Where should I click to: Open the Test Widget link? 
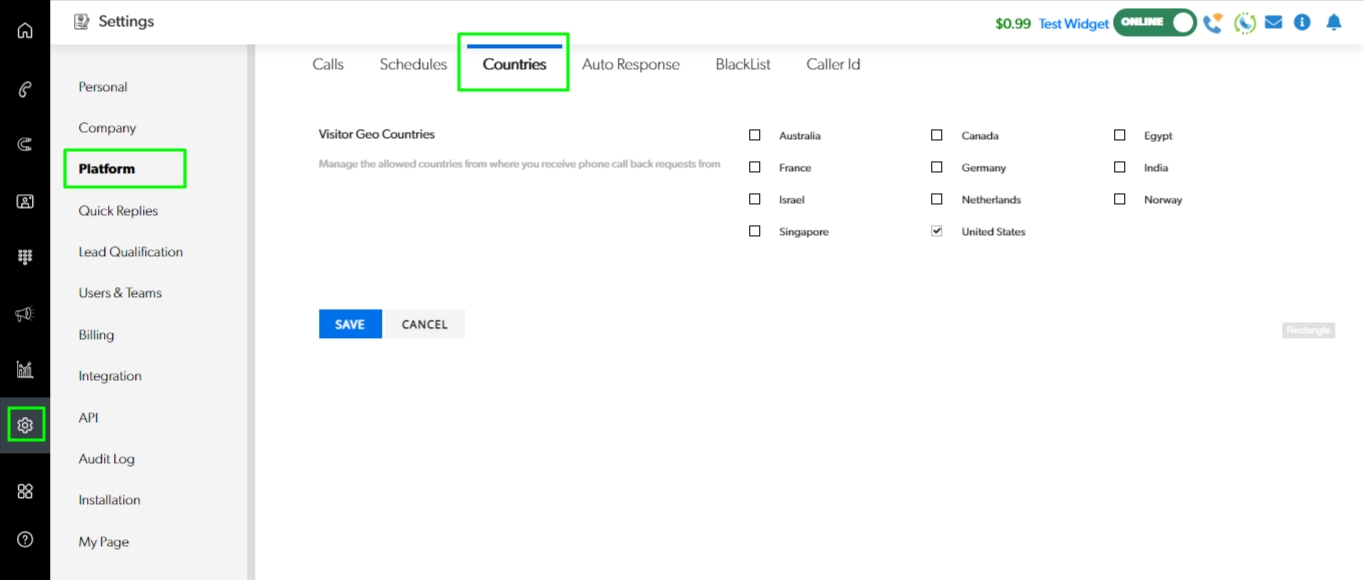pos(1073,23)
